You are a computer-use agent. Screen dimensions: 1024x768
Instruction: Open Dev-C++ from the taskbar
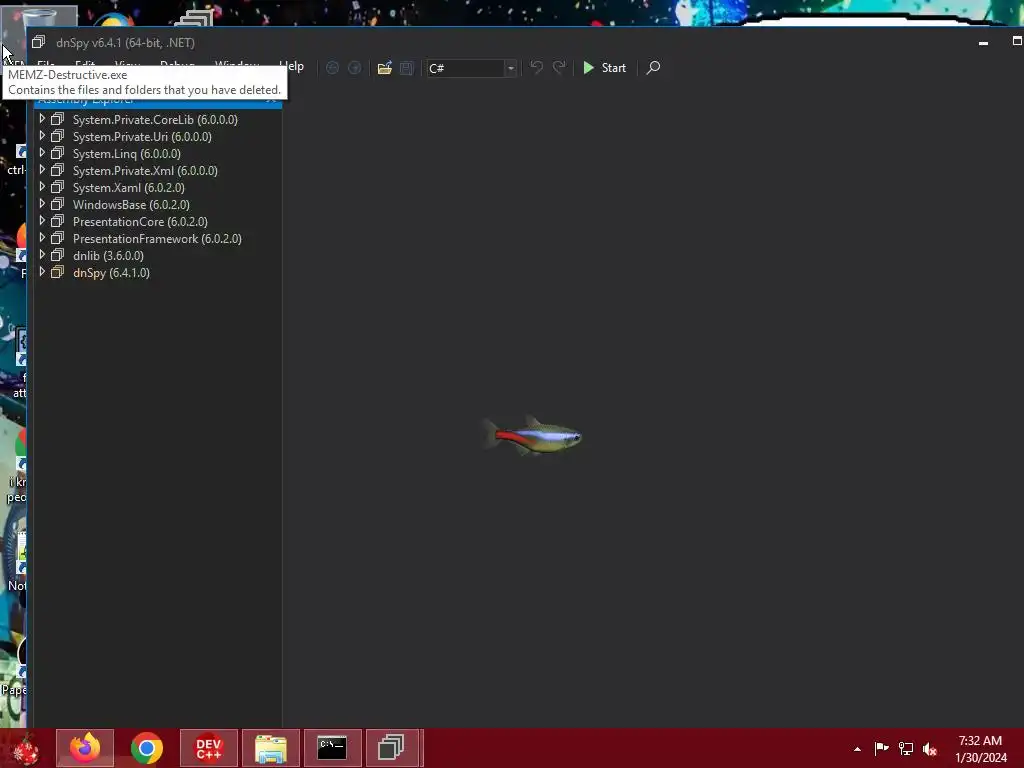pos(208,748)
